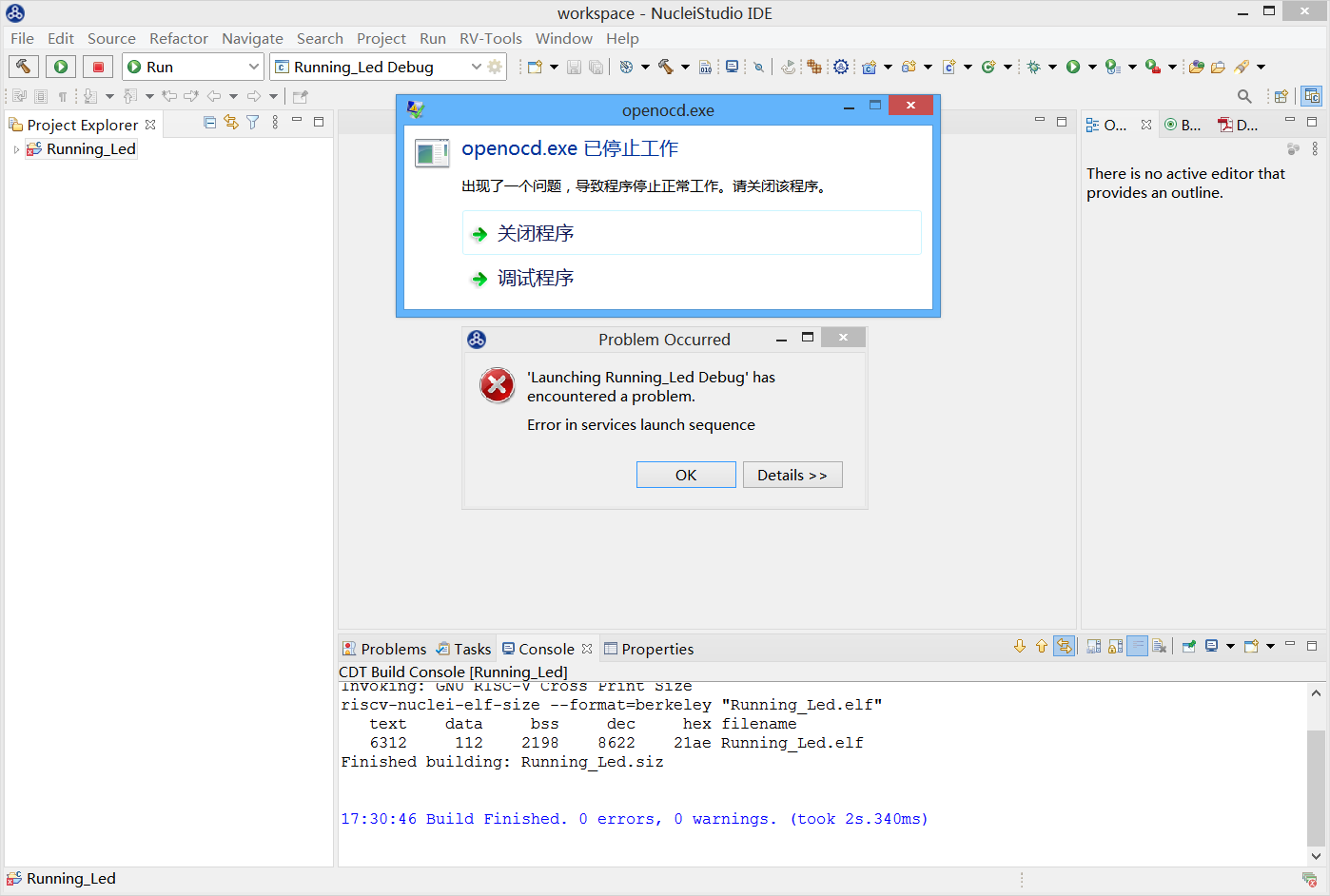Click console Previous error up arrow
This screenshot has height=896, width=1330.
(1042, 647)
